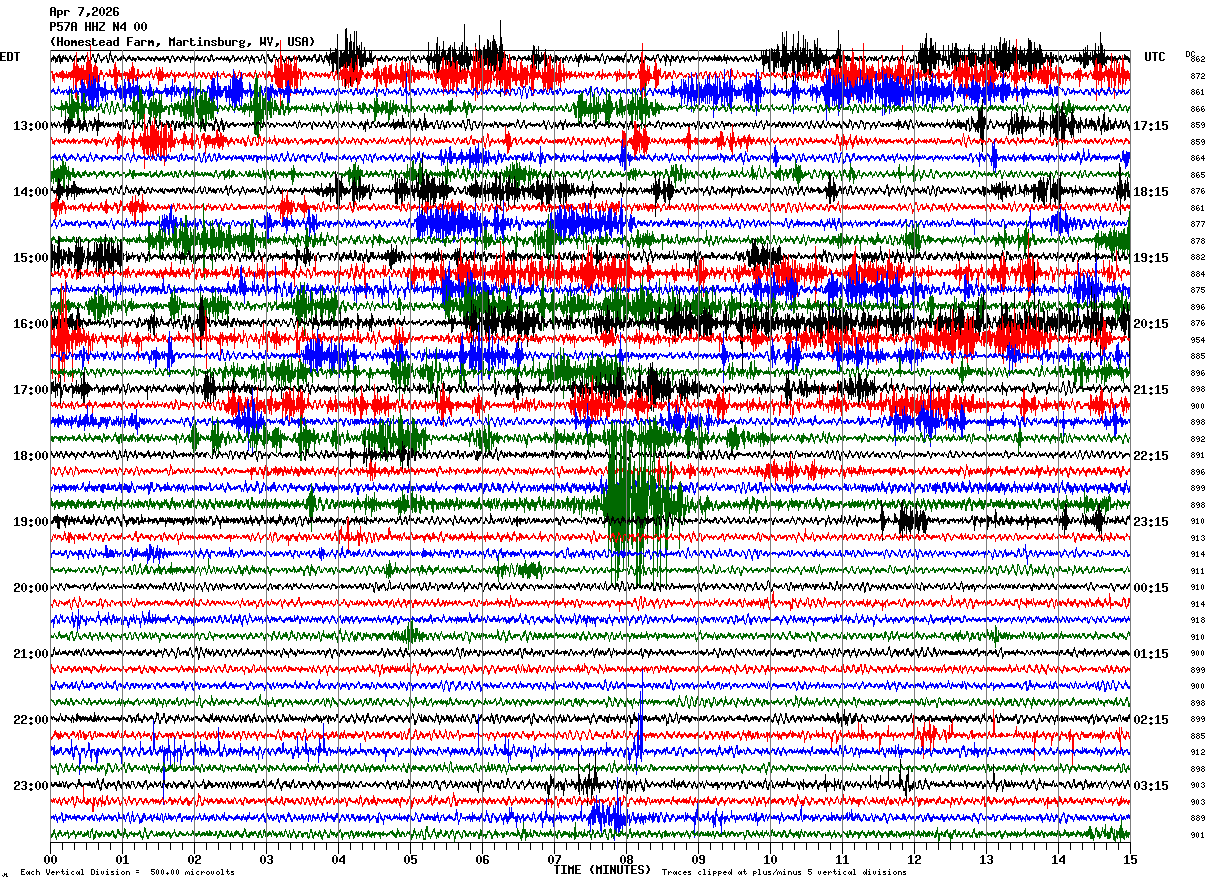Click the DC offset value '912'

(x=1197, y=753)
